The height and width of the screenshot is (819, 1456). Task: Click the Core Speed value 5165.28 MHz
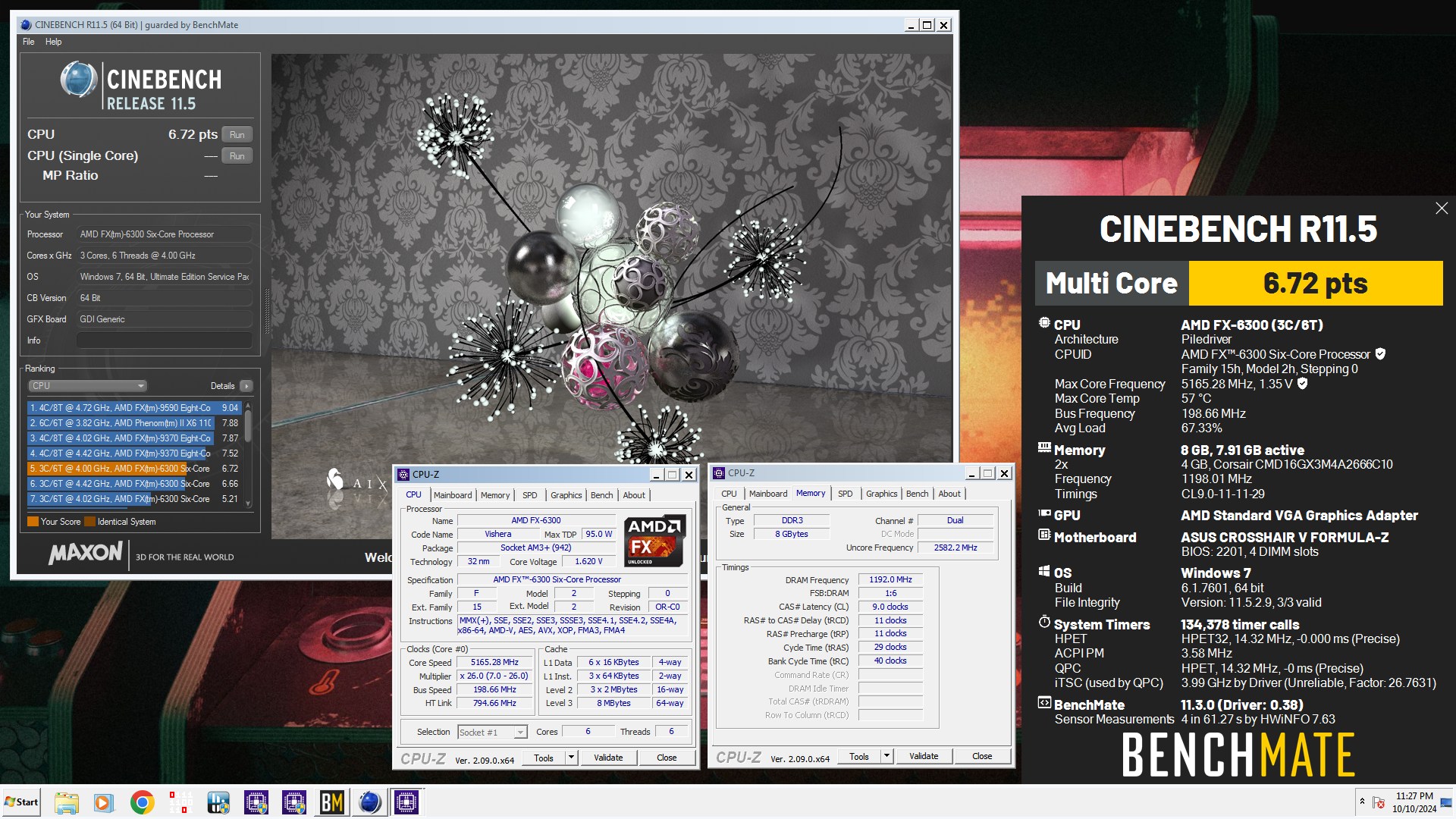[x=494, y=662]
